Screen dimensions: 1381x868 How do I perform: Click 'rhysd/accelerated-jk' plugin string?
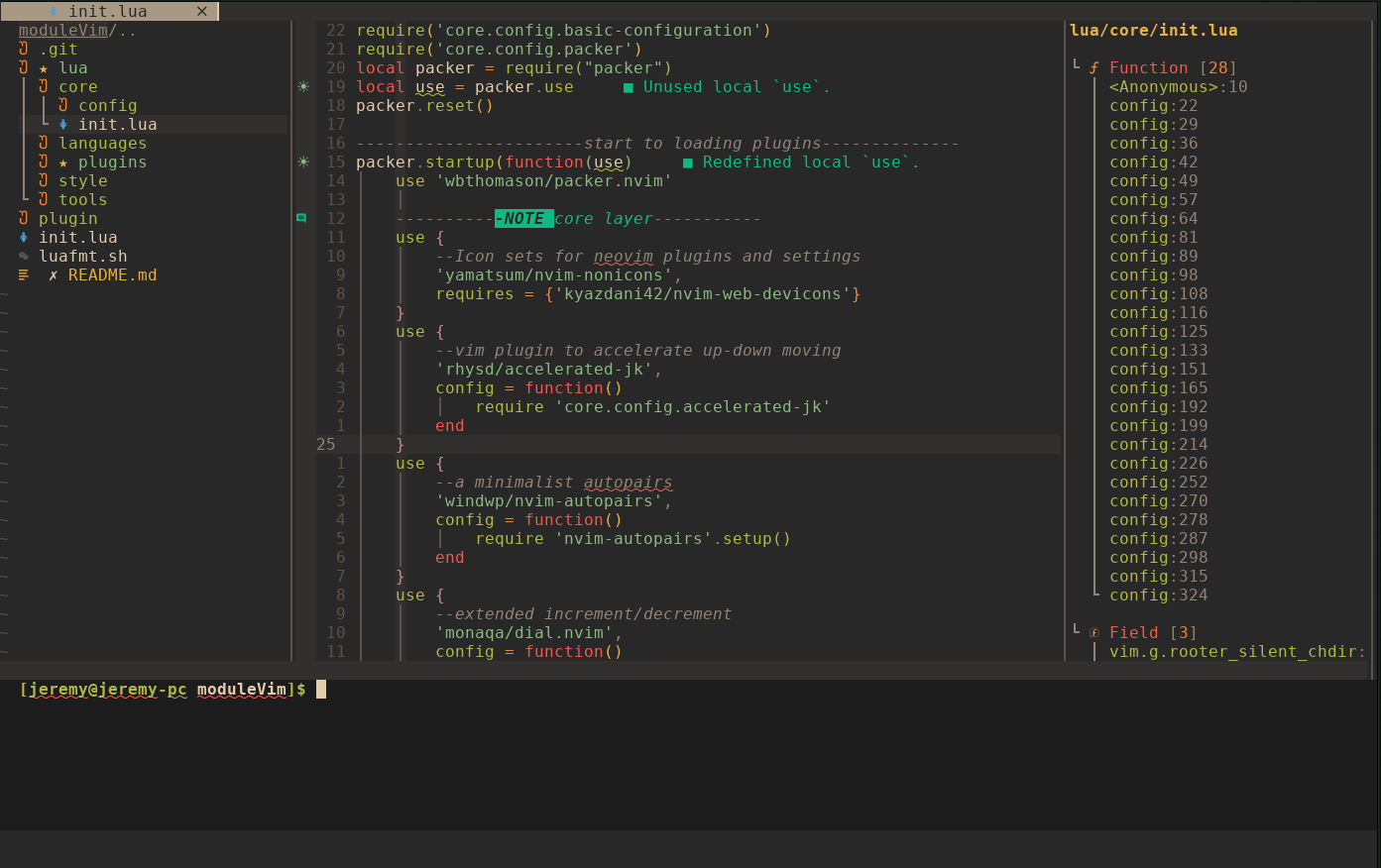pyautogui.click(x=544, y=370)
